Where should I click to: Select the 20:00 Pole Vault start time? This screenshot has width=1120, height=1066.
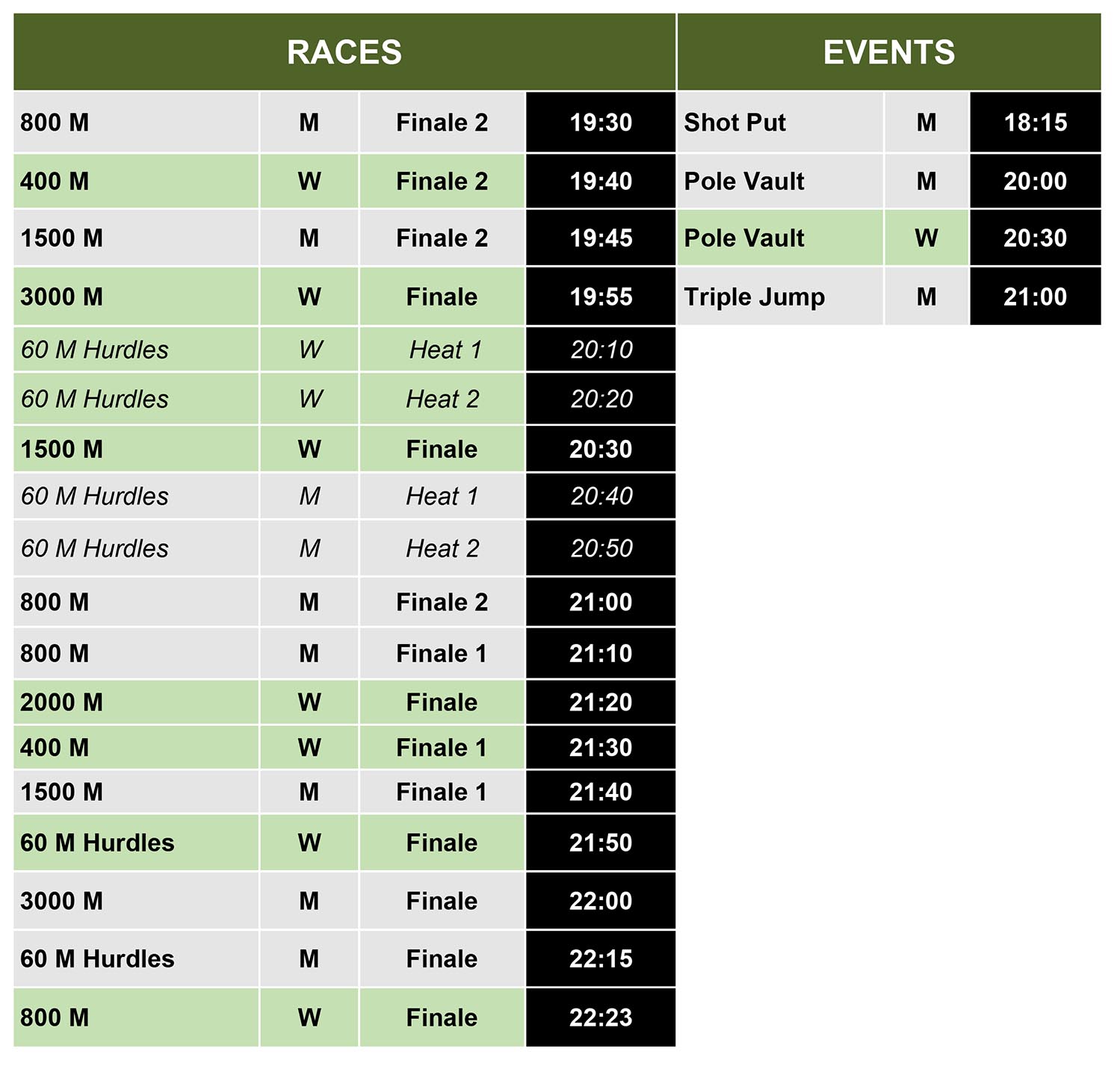click(1035, 182)
